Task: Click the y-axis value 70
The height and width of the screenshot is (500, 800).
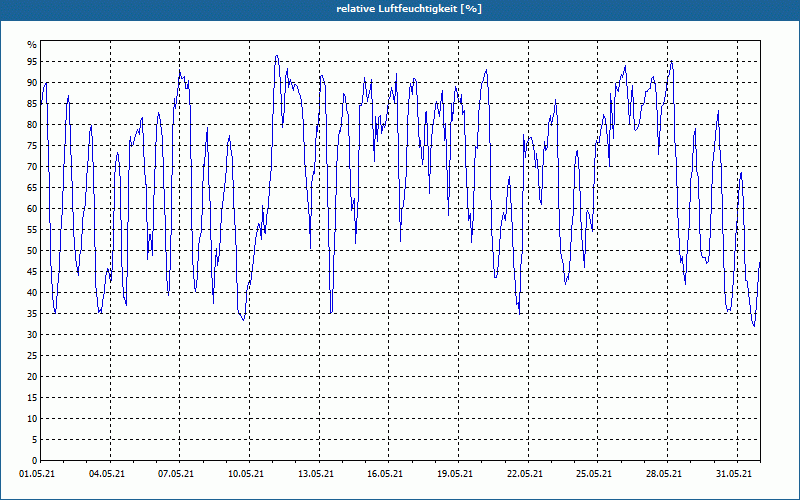Action: (32, 166)
